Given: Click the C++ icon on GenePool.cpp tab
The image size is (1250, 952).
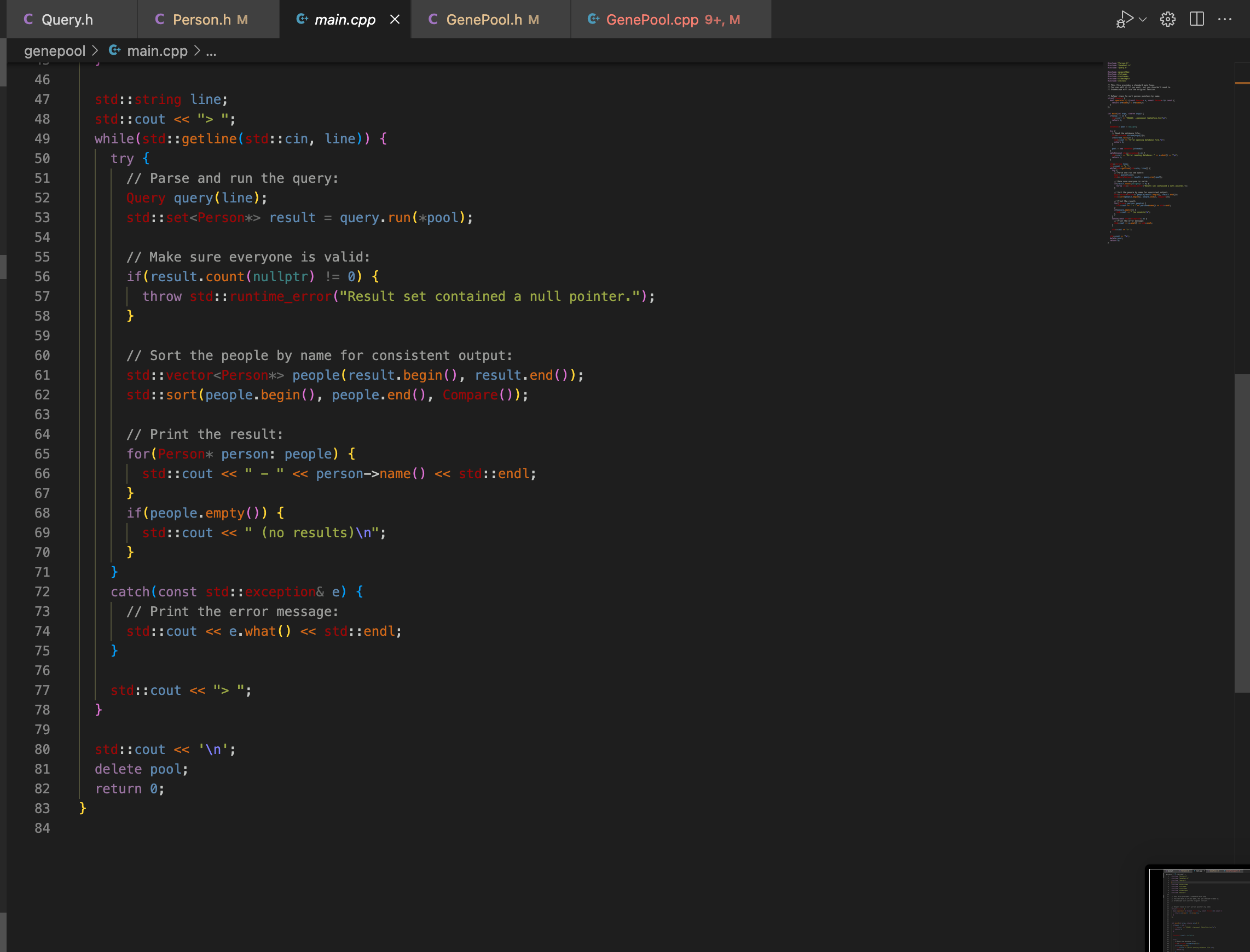Looking at the screenshot, I should click(594, 19).
